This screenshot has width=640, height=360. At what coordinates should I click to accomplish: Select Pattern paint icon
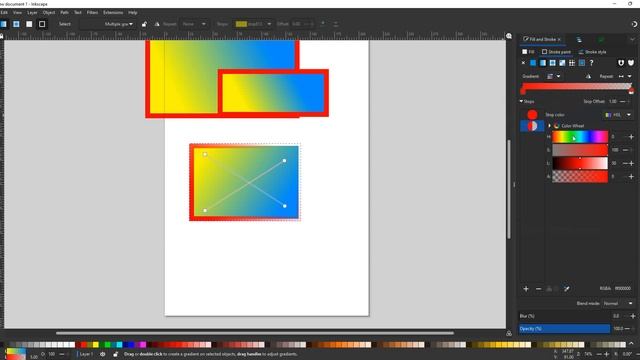572,63
